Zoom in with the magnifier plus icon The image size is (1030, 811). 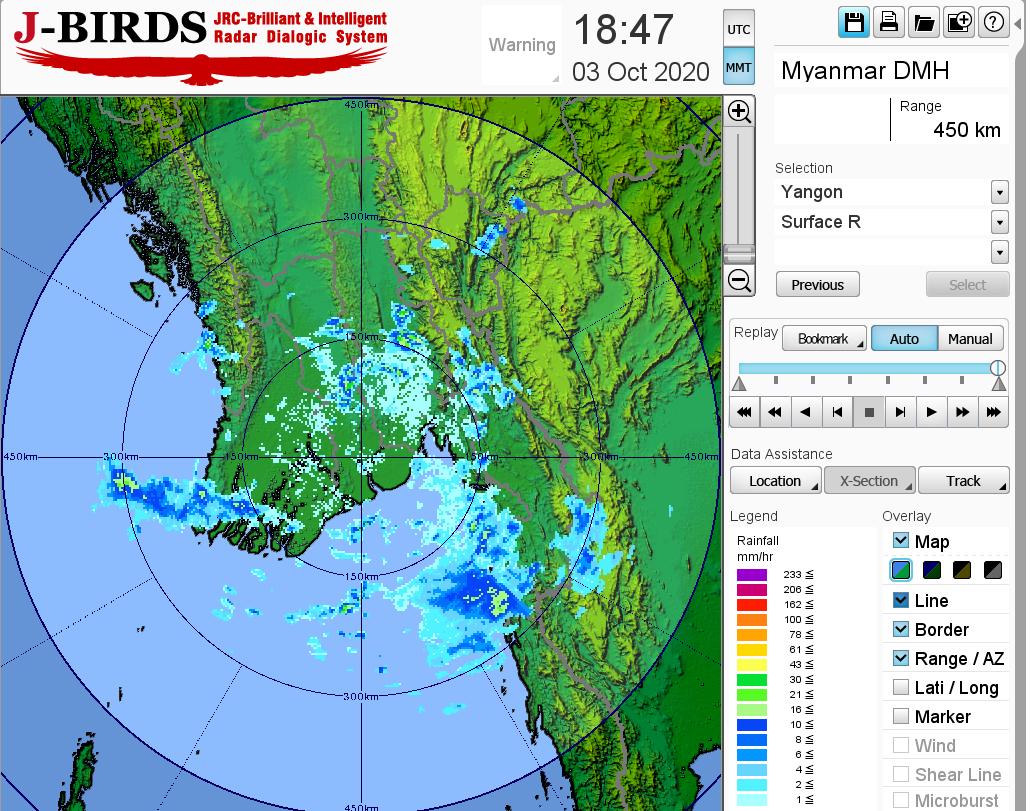(x=739, y=111)
